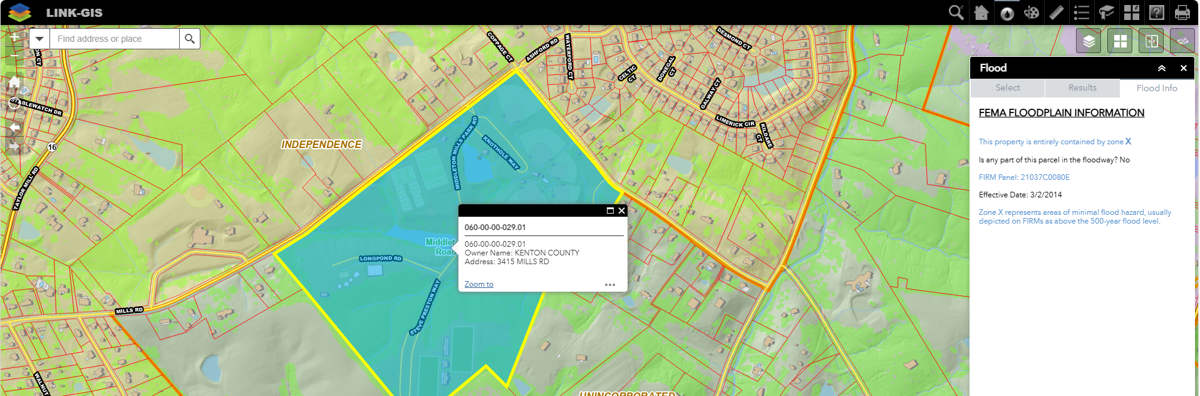Open popup three-dot more options

pos(610,285)
